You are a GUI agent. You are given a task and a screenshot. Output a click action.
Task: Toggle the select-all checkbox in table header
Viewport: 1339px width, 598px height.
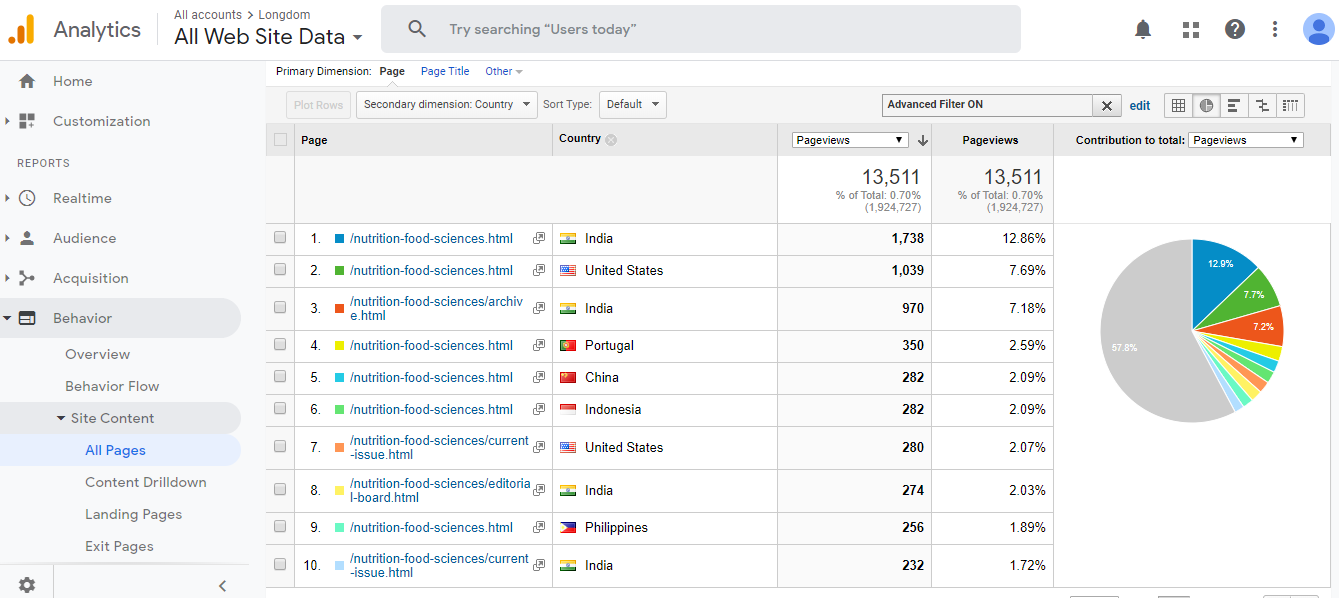point(280,140)
